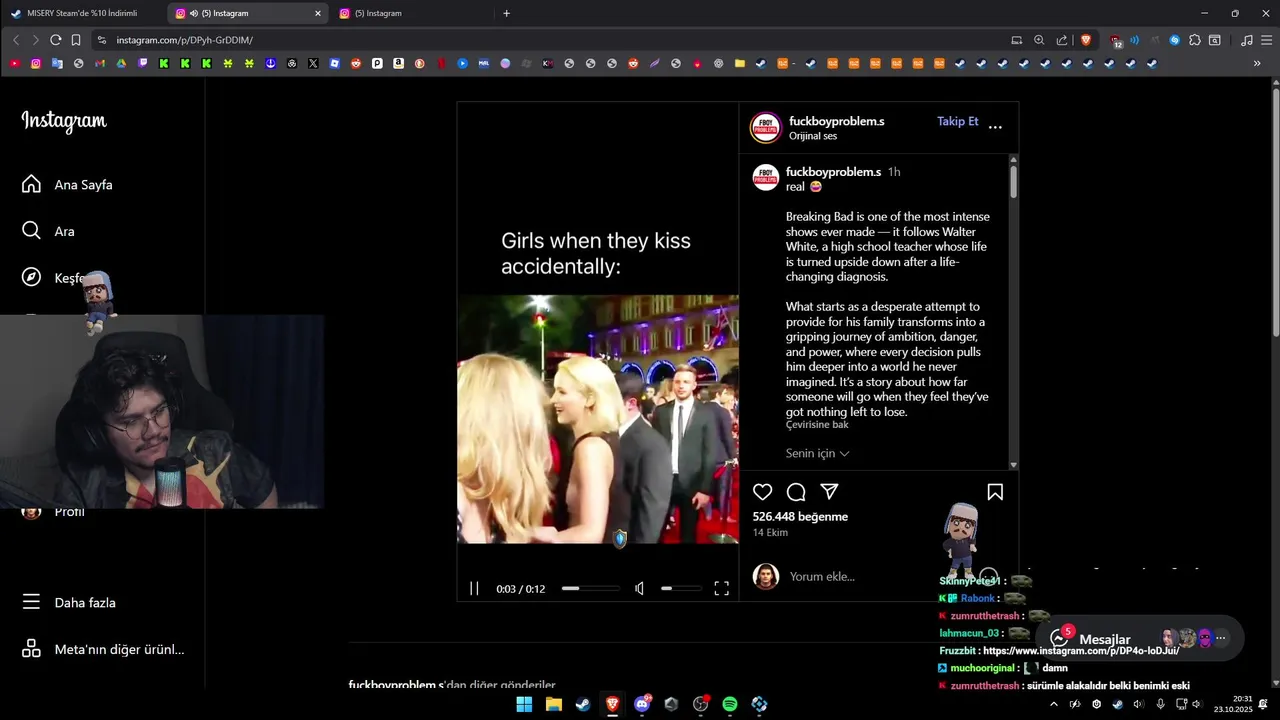This screenshot has height=720, width=1280.
Task: Open Profil in the sidebar
Action: click(x=55, y=512)
